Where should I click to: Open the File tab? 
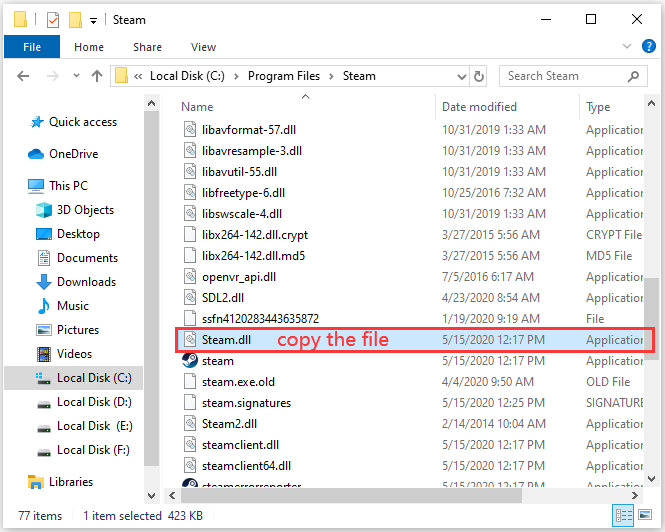tap(32, 47)
